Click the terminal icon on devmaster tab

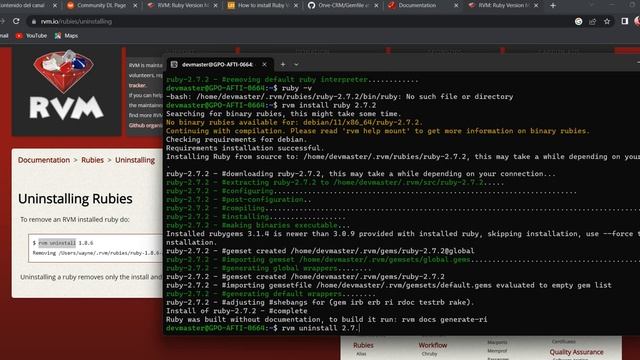point(174,64)
